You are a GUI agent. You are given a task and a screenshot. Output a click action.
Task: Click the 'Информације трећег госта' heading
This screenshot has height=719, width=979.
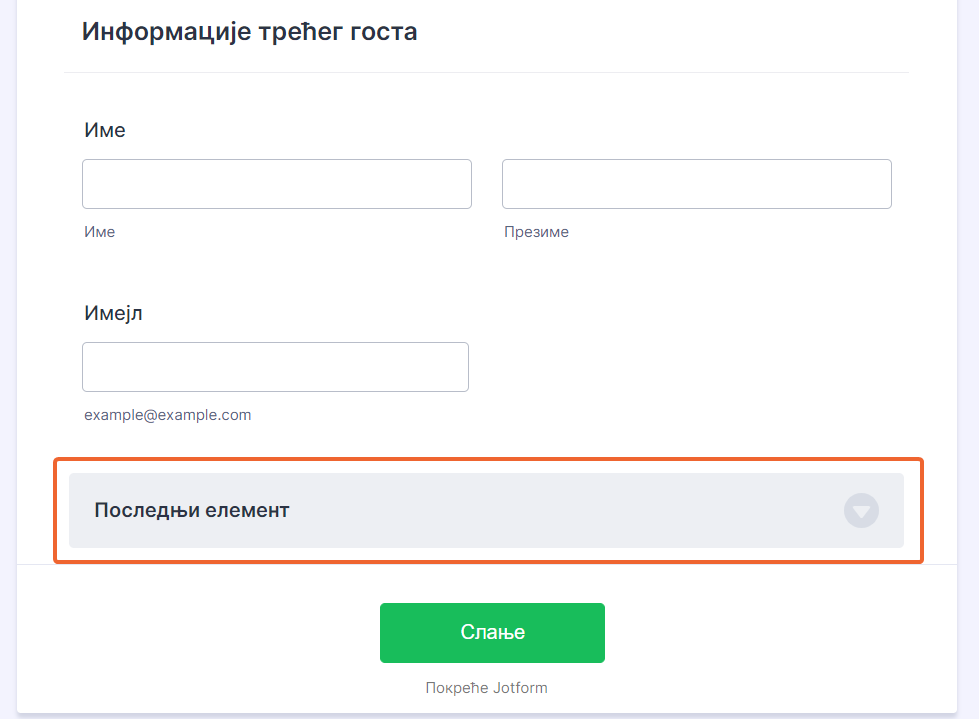point(249,32)
